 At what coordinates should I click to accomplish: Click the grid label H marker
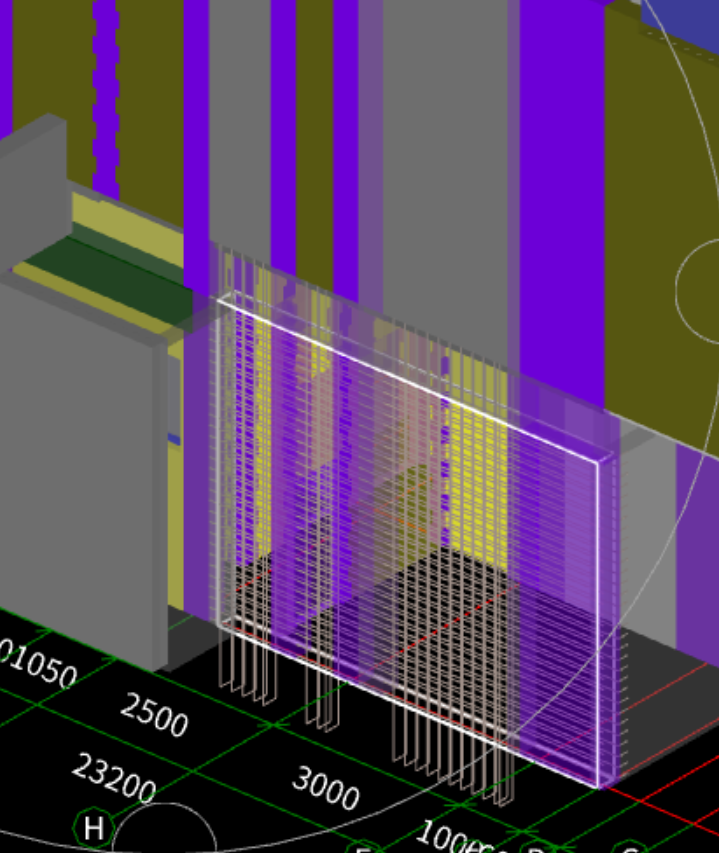tap(94, 828)
